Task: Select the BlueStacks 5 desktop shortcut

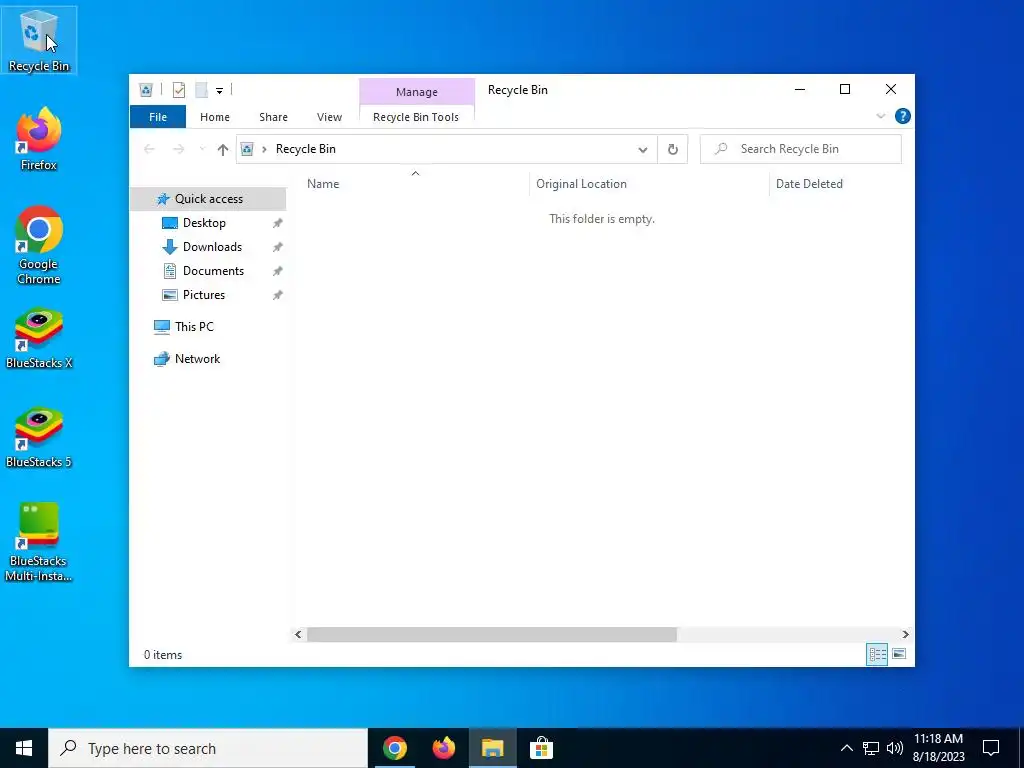Action: click(x=39, y=438)
